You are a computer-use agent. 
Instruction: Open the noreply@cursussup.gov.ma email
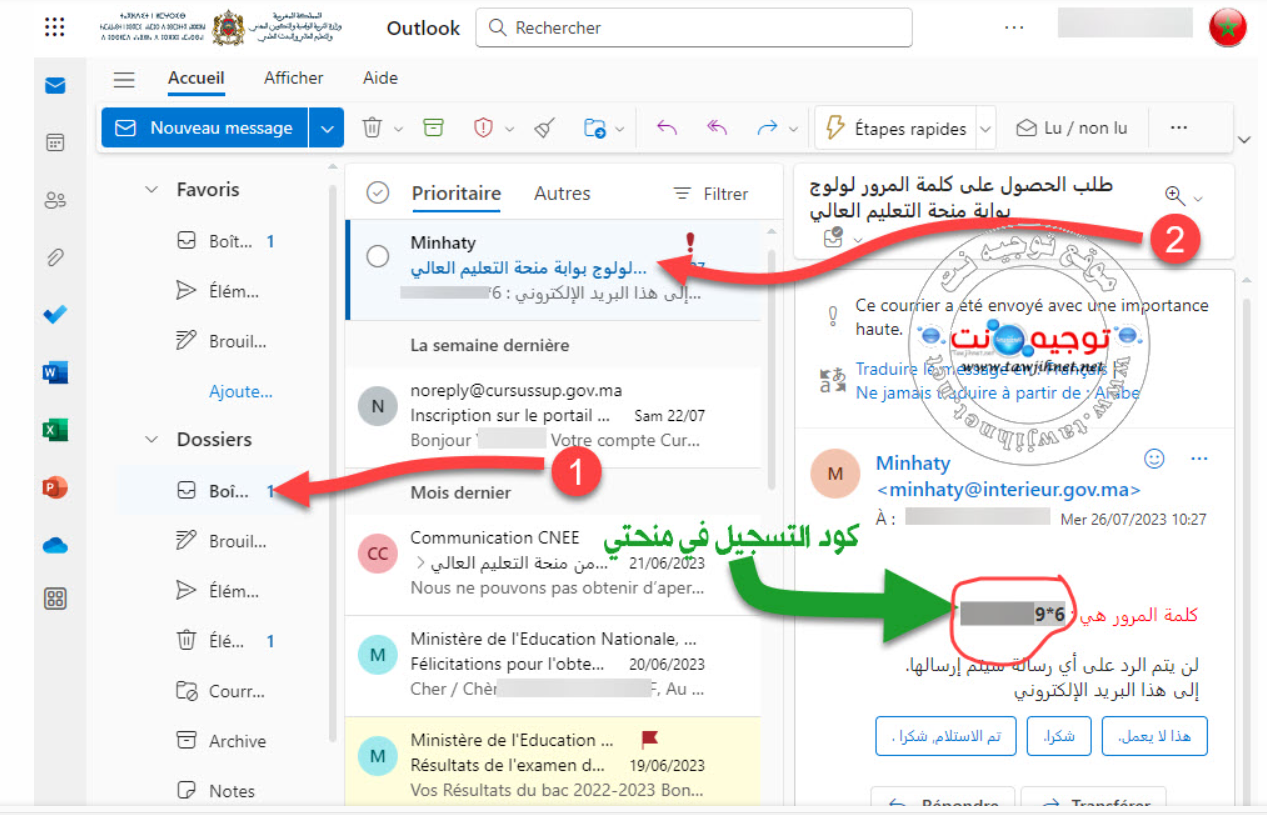click(x=553, y=415)
